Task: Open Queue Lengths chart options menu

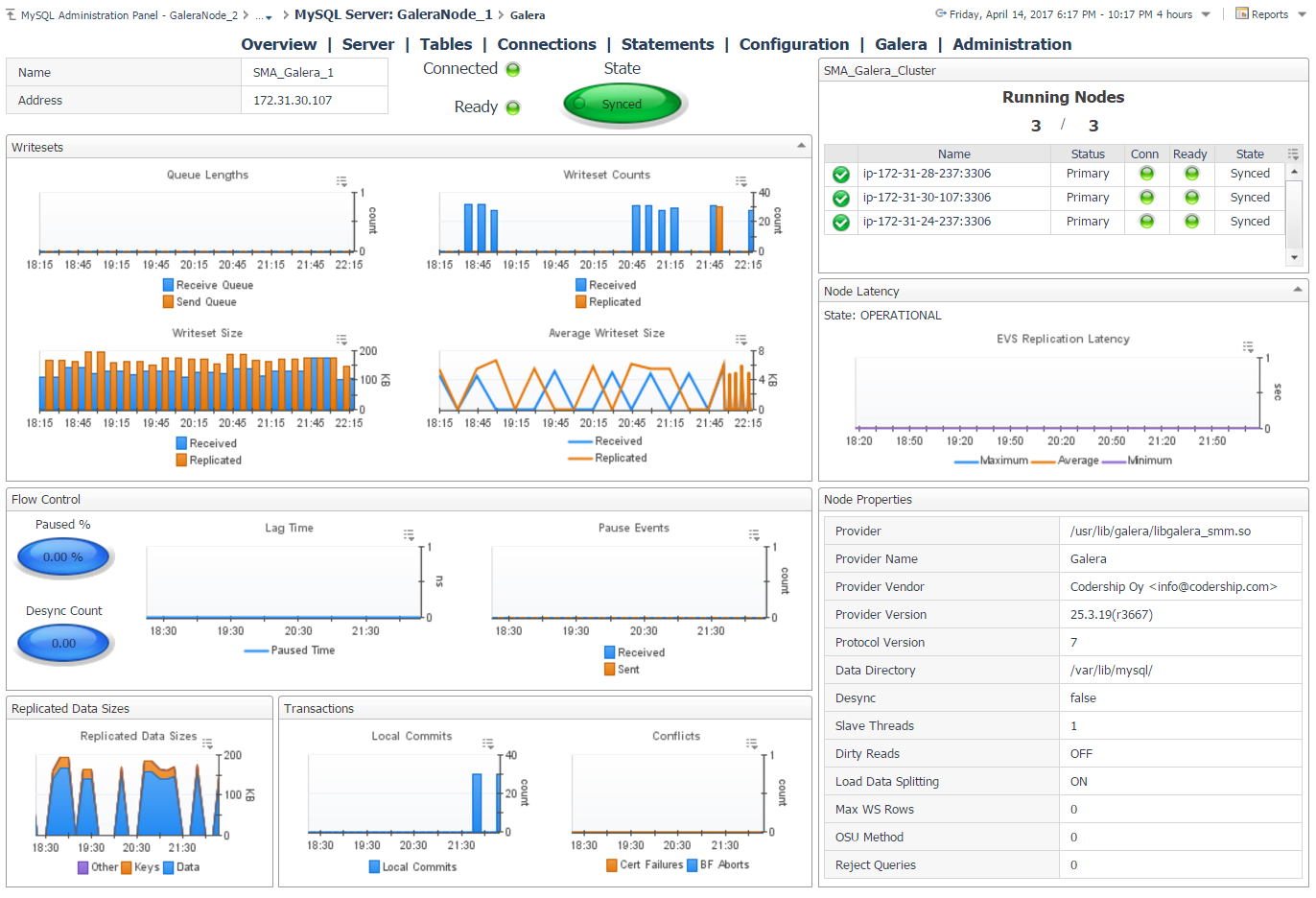Action: click(x=341, y=181)
